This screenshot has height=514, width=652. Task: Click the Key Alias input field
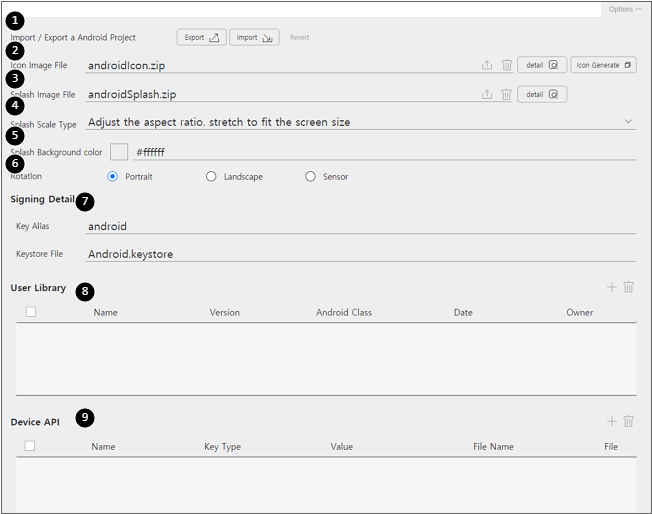tap(360, 226)
